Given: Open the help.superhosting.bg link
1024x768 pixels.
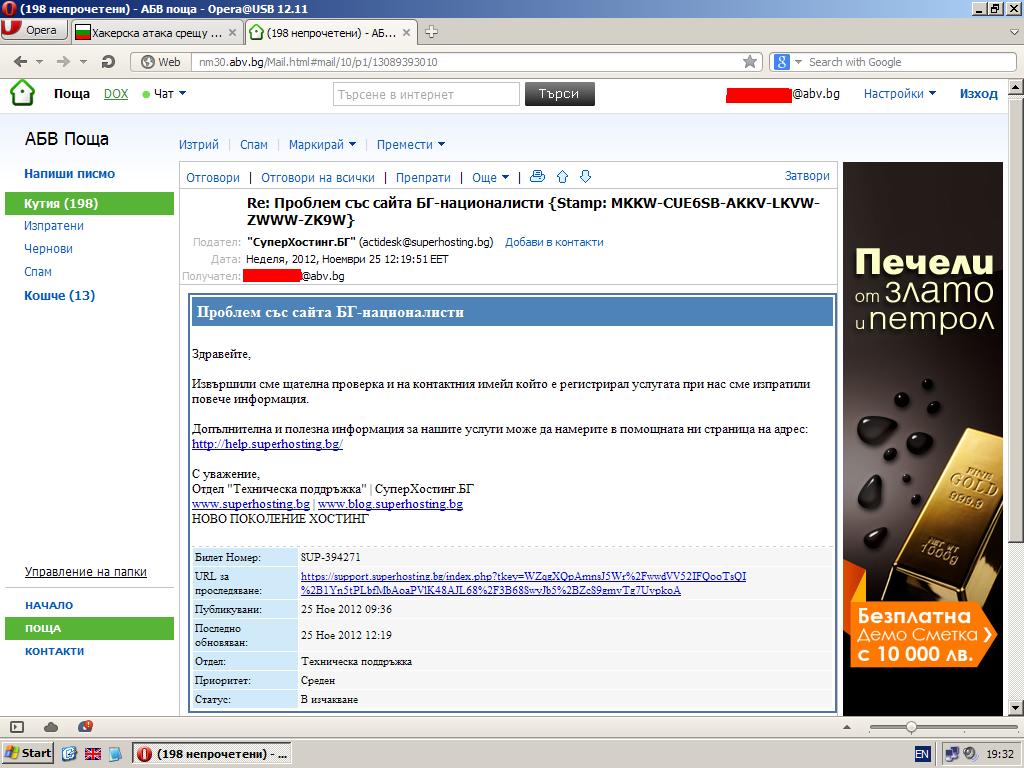Looking at the screenshot, I should (267, 444).
